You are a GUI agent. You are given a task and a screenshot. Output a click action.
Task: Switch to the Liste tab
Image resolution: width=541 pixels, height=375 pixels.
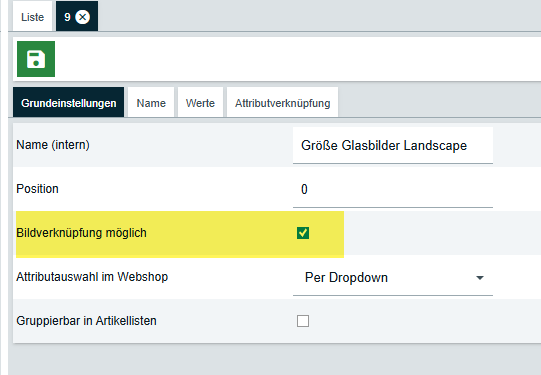pyautogui.click(x=32, y=17)
